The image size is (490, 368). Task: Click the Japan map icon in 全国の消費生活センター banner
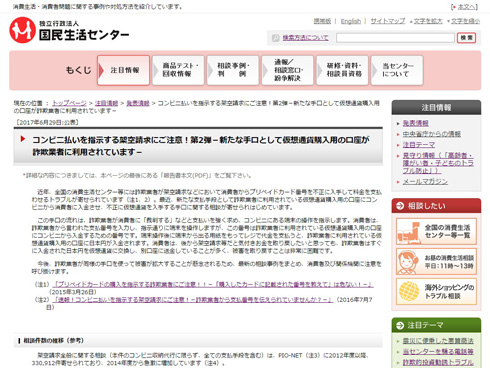[409, 232]
